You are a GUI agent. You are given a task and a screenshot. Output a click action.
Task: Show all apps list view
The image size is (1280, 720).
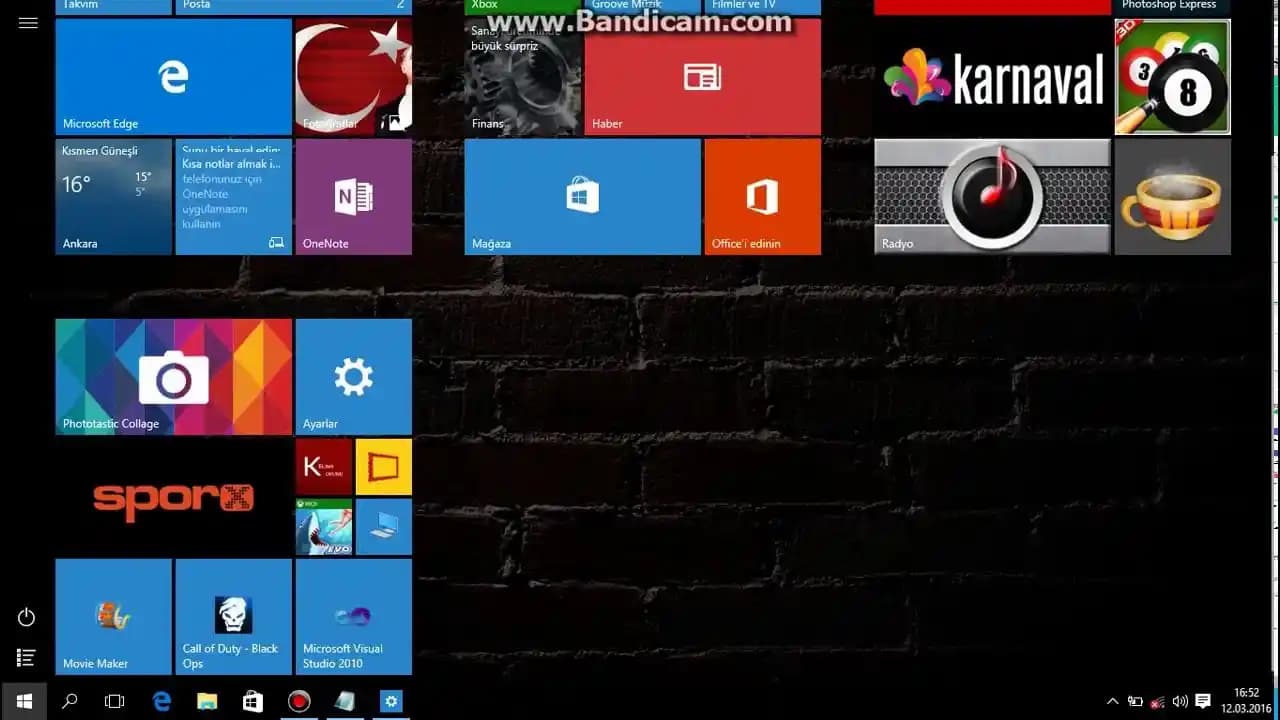click(27, 657)
